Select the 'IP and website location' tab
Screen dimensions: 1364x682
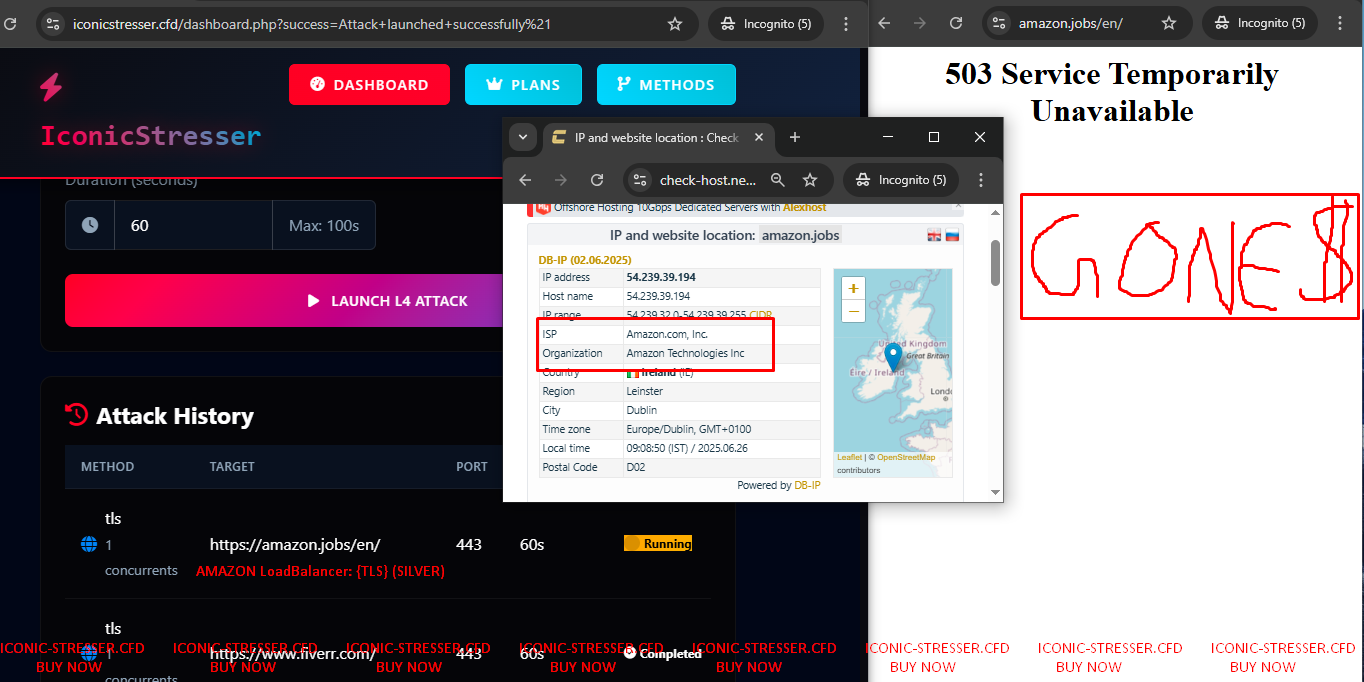click(x=656, y=138)
